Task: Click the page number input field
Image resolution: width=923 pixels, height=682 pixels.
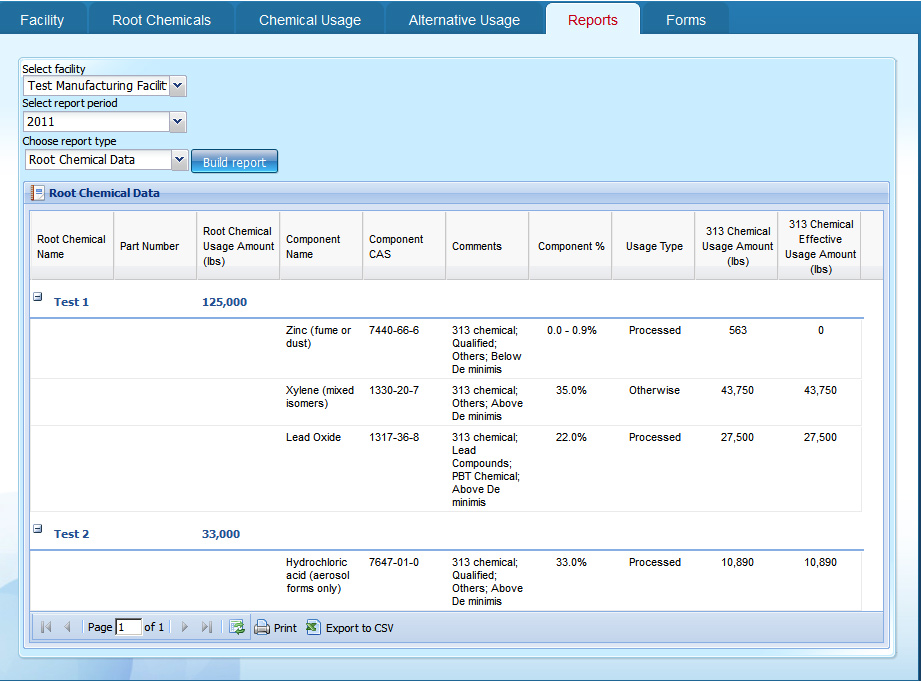Action: [x=128, y=627]
